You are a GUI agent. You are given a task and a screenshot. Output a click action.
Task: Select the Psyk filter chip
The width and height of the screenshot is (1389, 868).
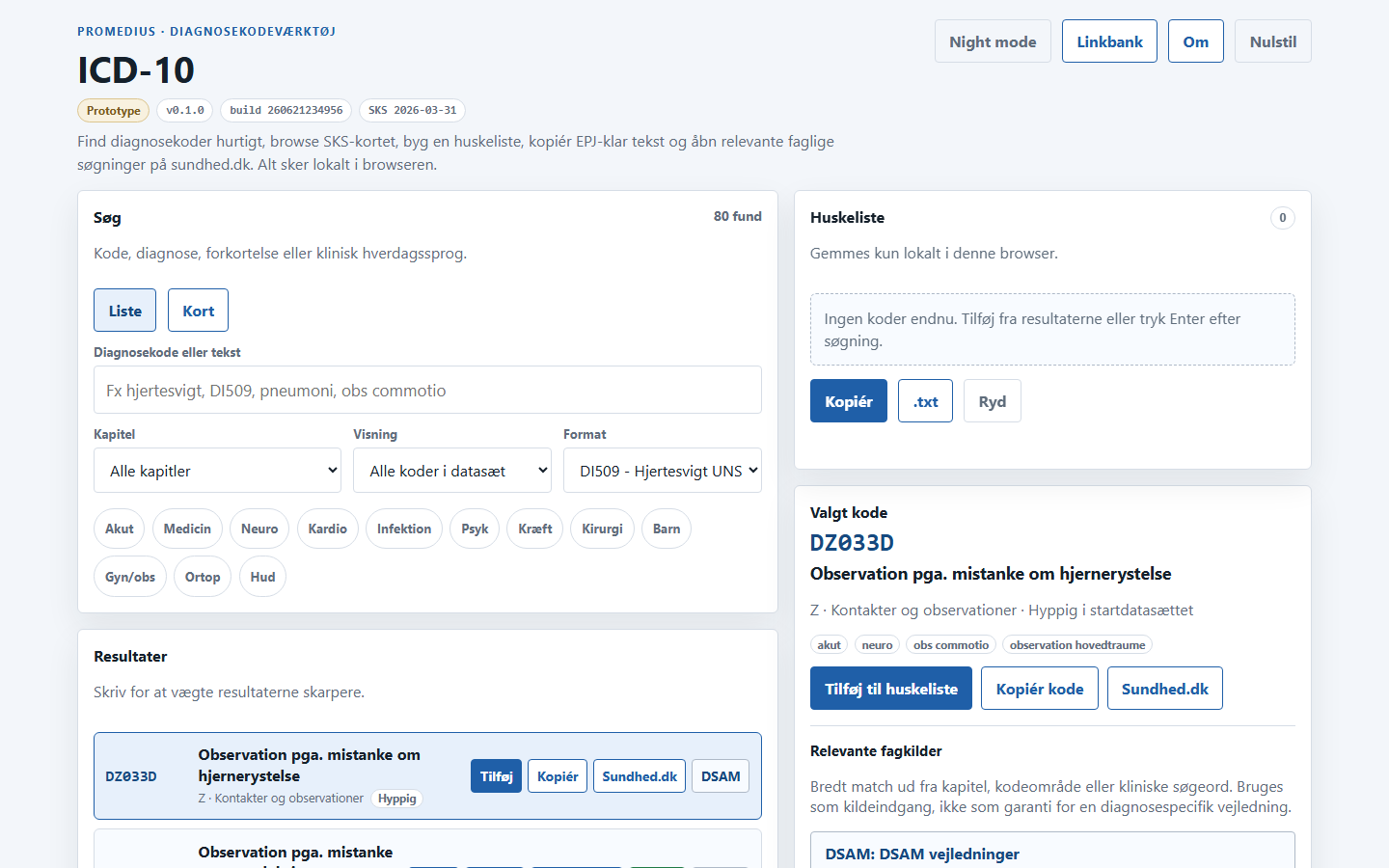[x=475, y=529]
